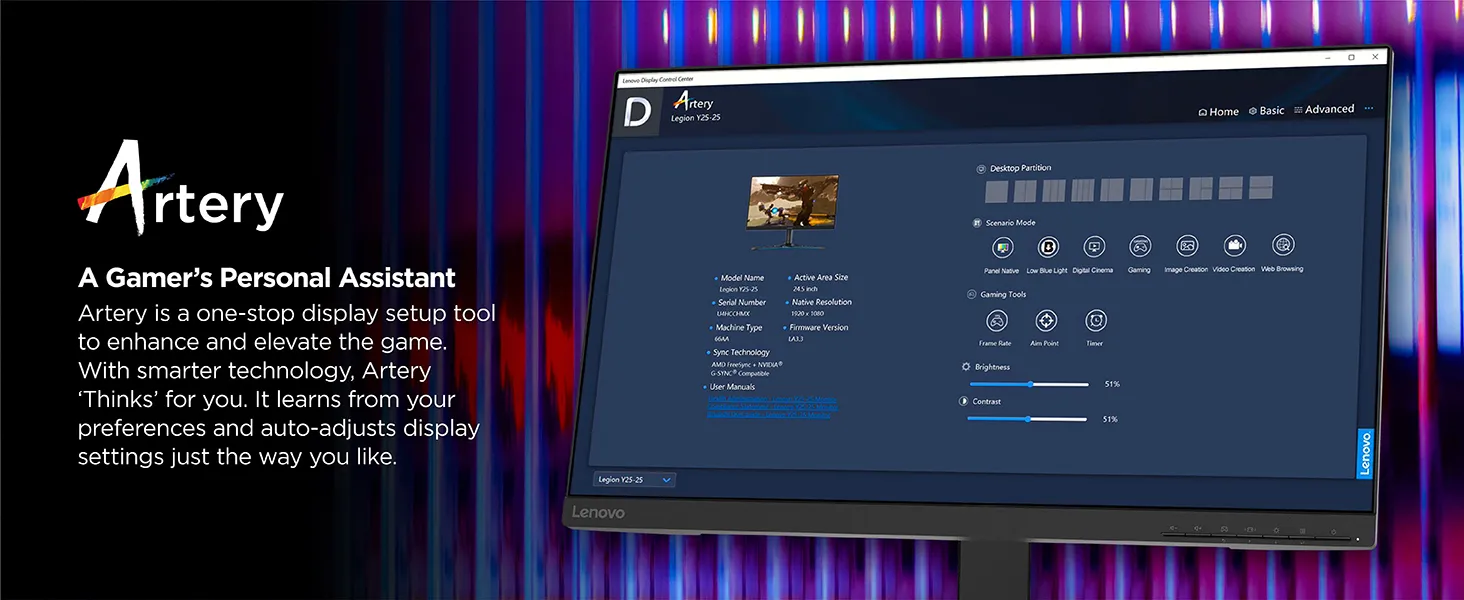Click the Contrast half-circle icon
The width and height of the screenshot is (1464, 600).
pos(964,402)
